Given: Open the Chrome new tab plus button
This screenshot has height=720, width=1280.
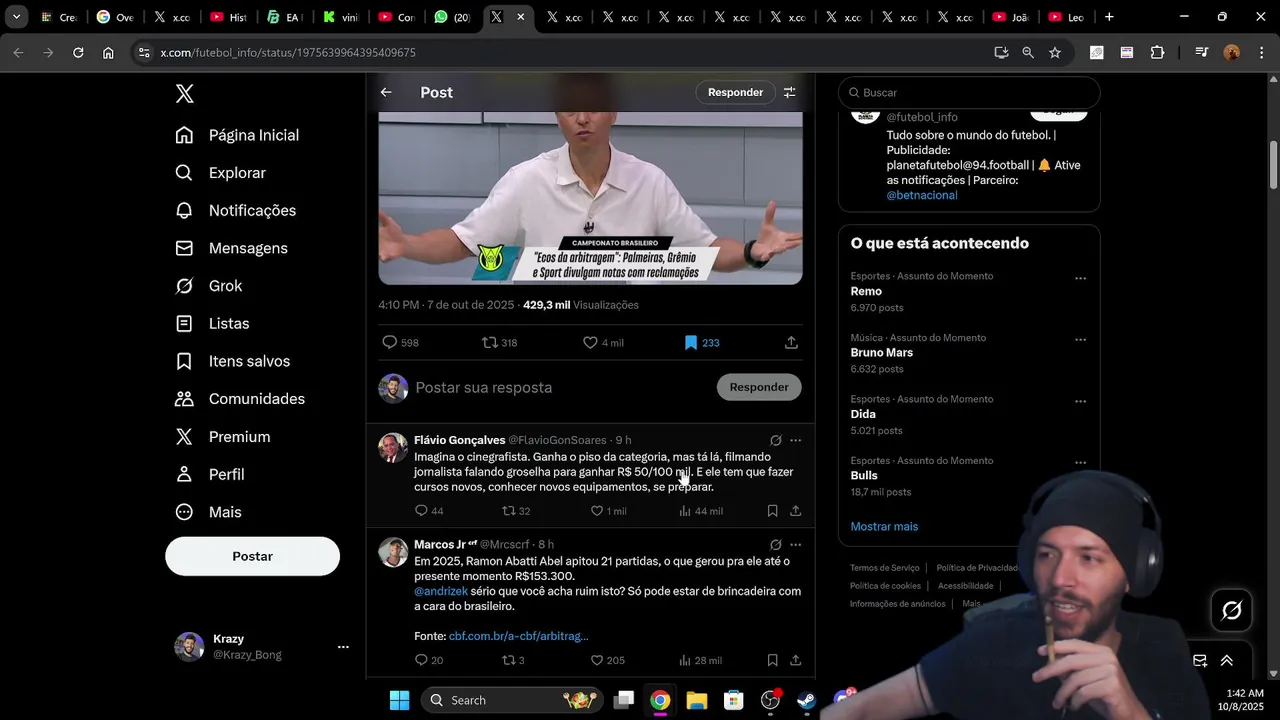Looking at the screenshot, I should pos(1109,17).
